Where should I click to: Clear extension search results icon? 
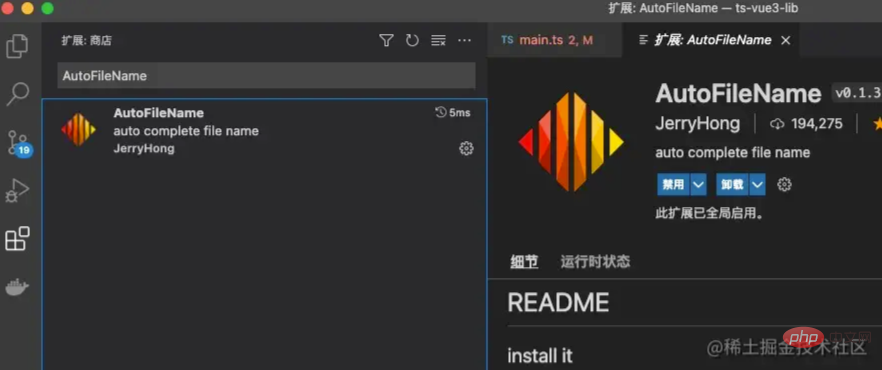pos(438,40)
